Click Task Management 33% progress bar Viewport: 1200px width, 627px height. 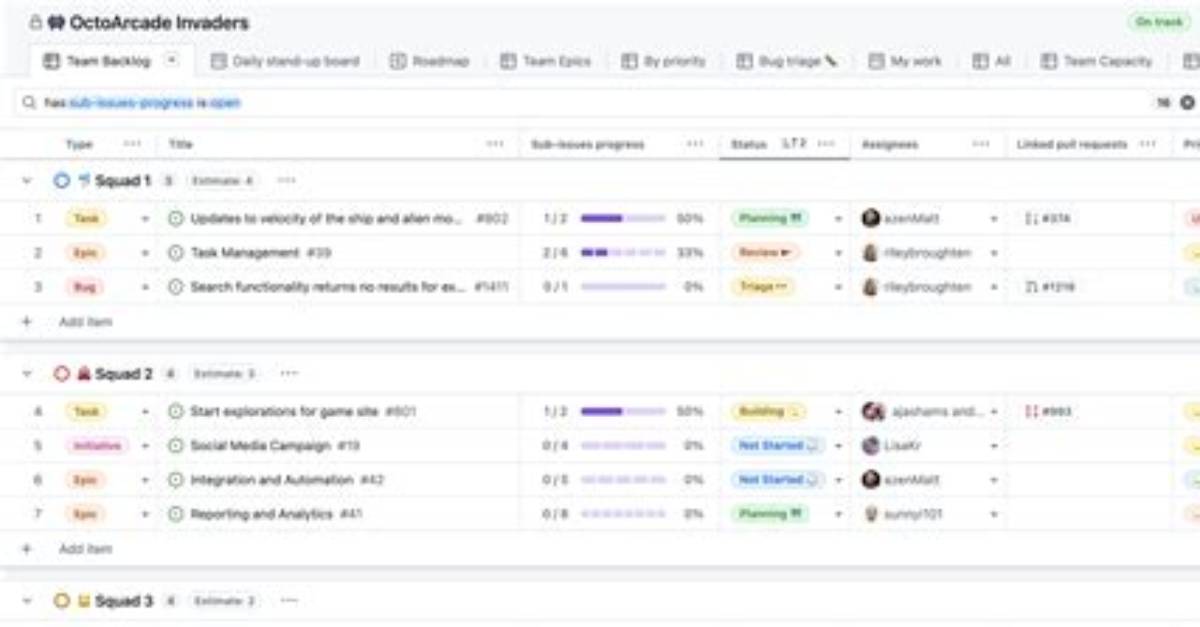tap(623, 253)
